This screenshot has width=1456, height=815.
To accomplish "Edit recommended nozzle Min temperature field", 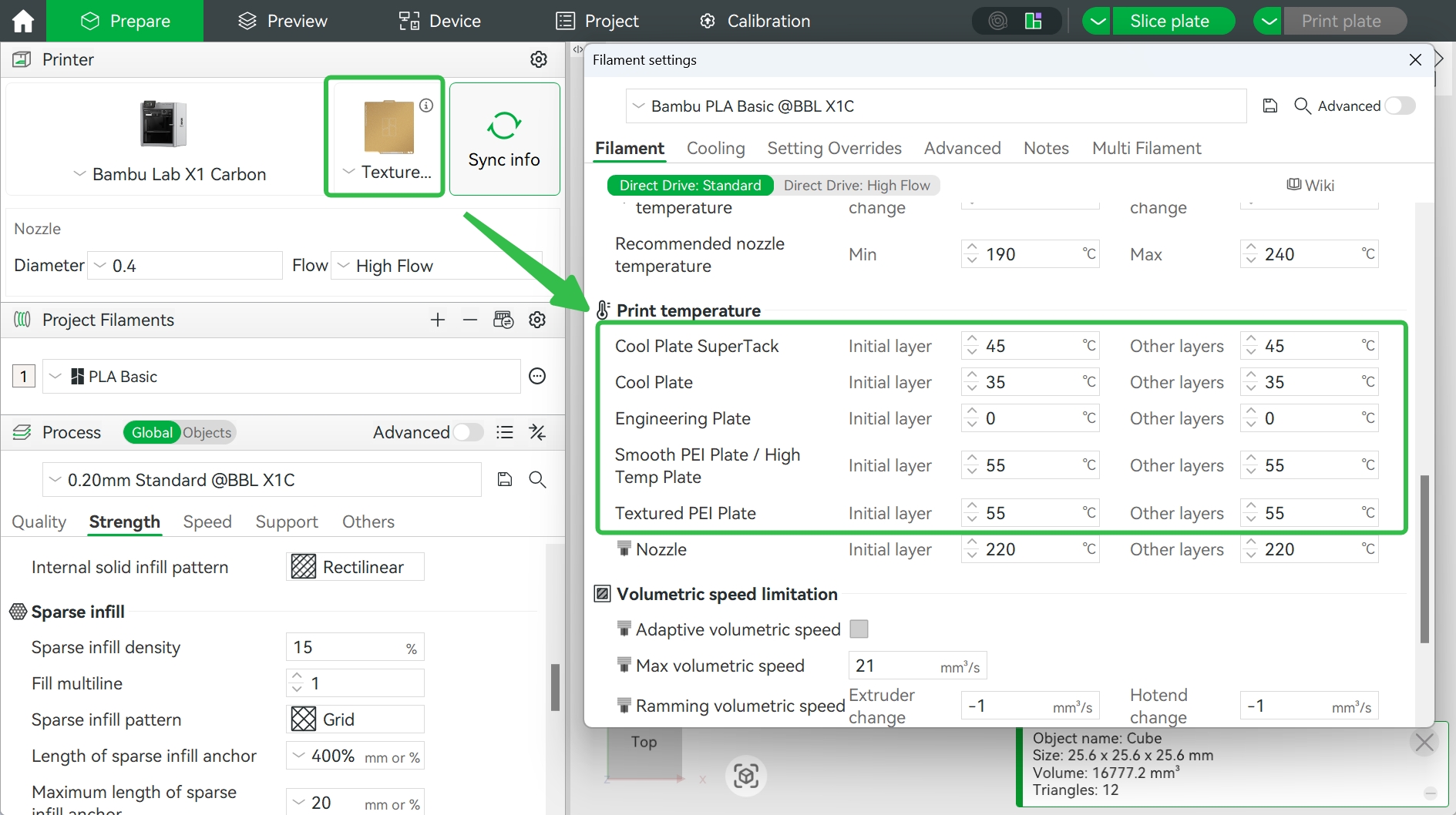I will coord(1031,254).
